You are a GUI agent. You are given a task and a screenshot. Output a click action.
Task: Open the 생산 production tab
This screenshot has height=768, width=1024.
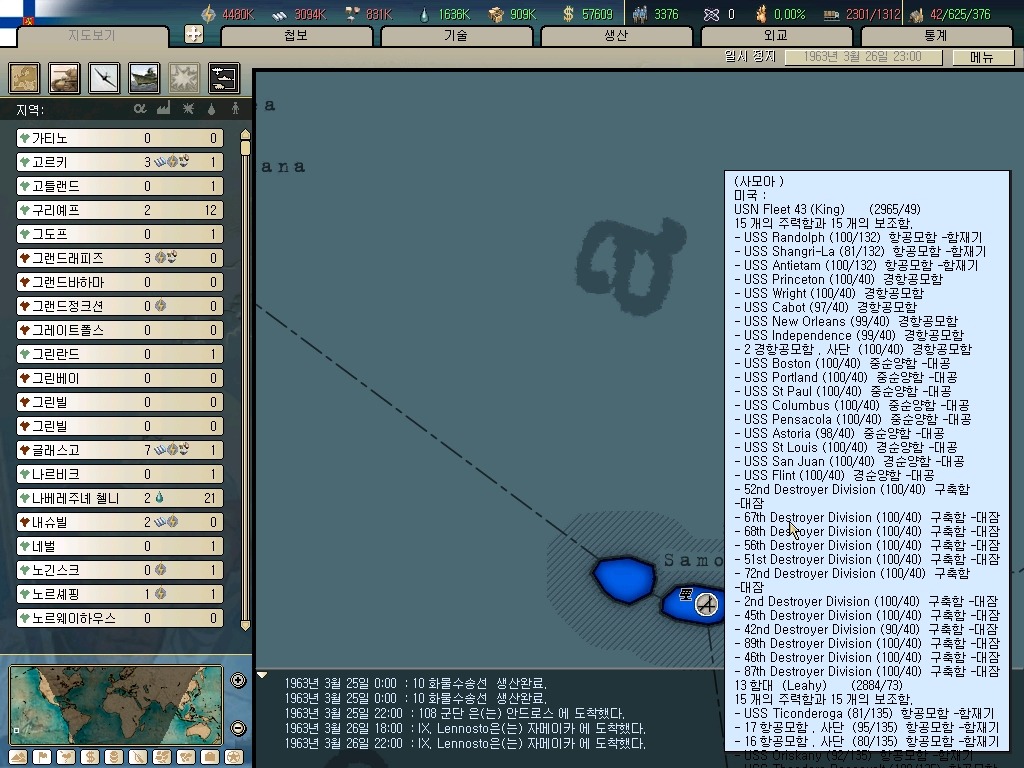click(616, 35)
